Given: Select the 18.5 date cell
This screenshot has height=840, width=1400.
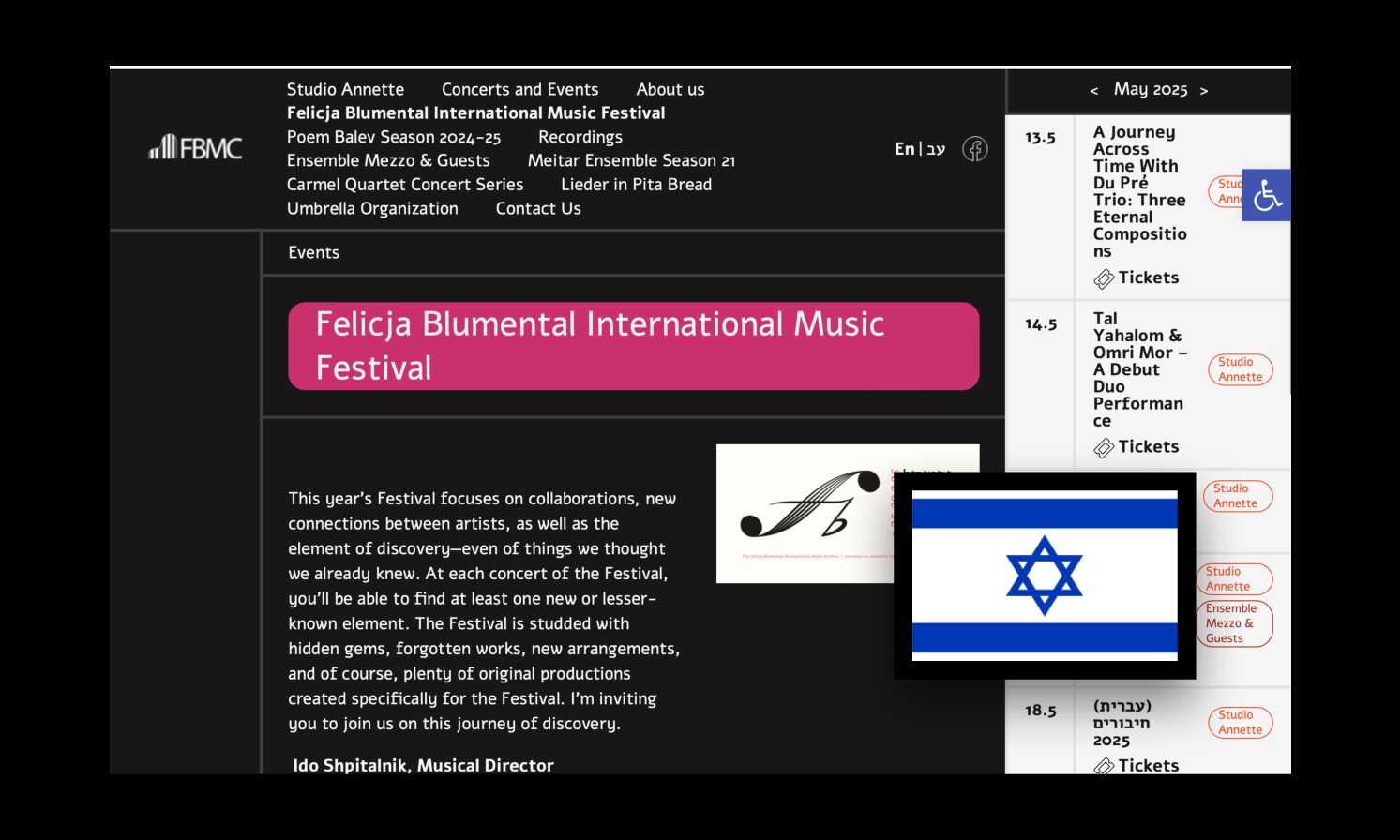Looking at the screenshot, I should 1040,711.
